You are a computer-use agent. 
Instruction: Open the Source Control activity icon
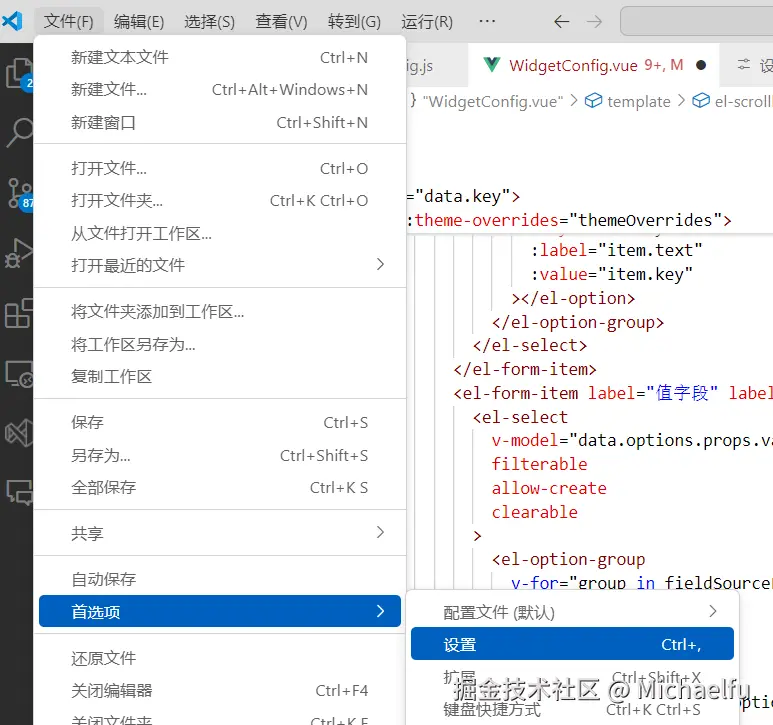pyautogui.click(x=20, y=194)
